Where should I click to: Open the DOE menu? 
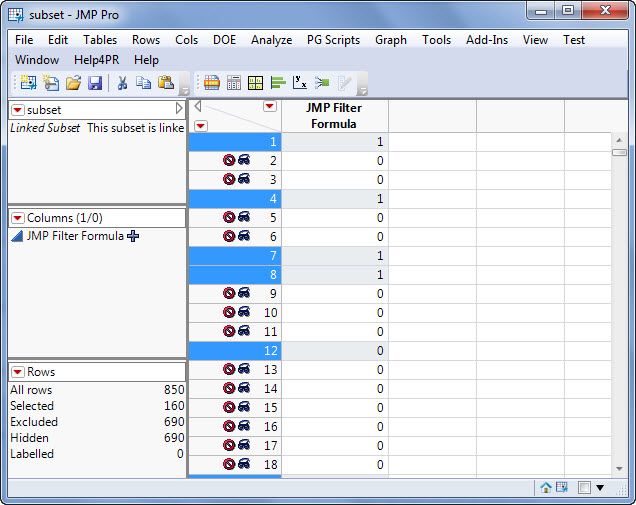tap(224, 40)
